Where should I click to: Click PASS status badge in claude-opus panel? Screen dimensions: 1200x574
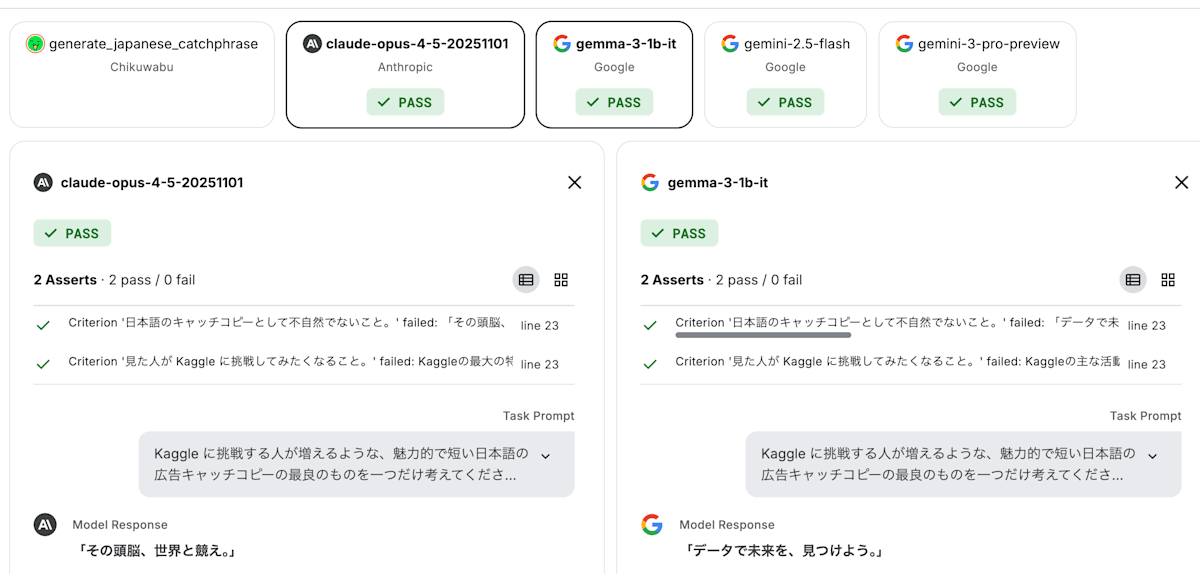(x=72, y=233)
